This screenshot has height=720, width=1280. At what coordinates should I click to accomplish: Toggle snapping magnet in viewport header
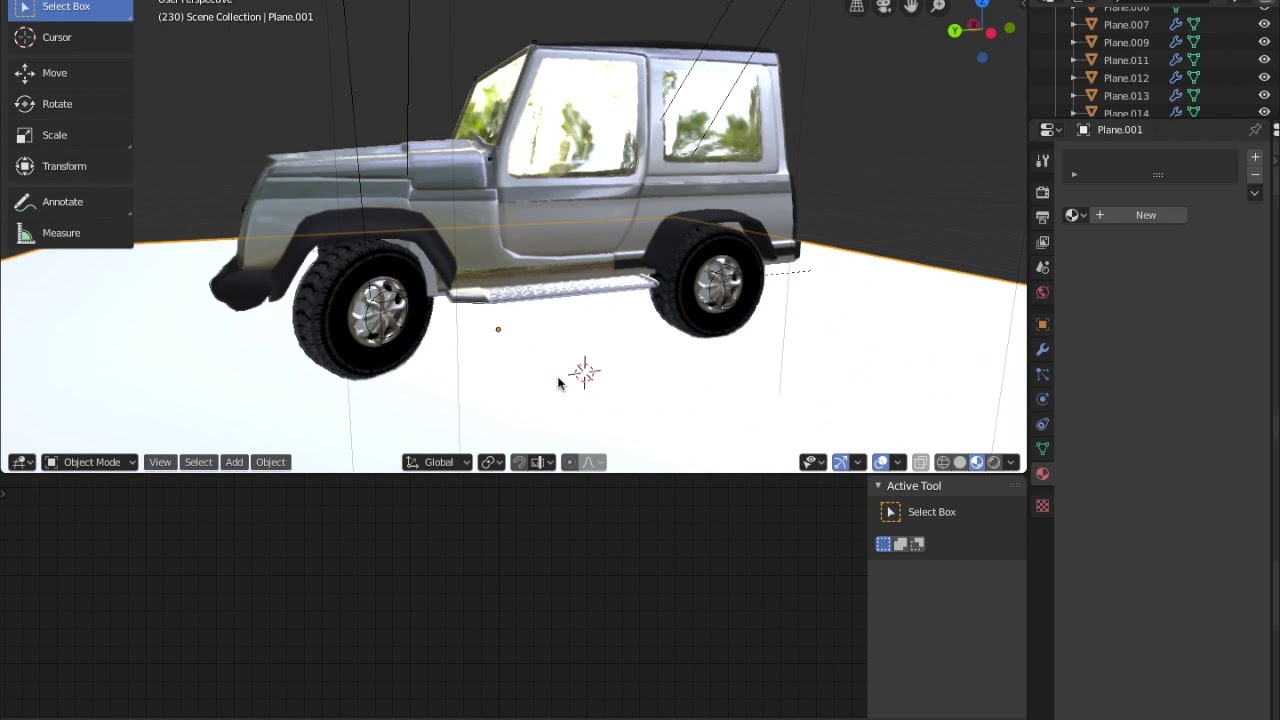519,462
